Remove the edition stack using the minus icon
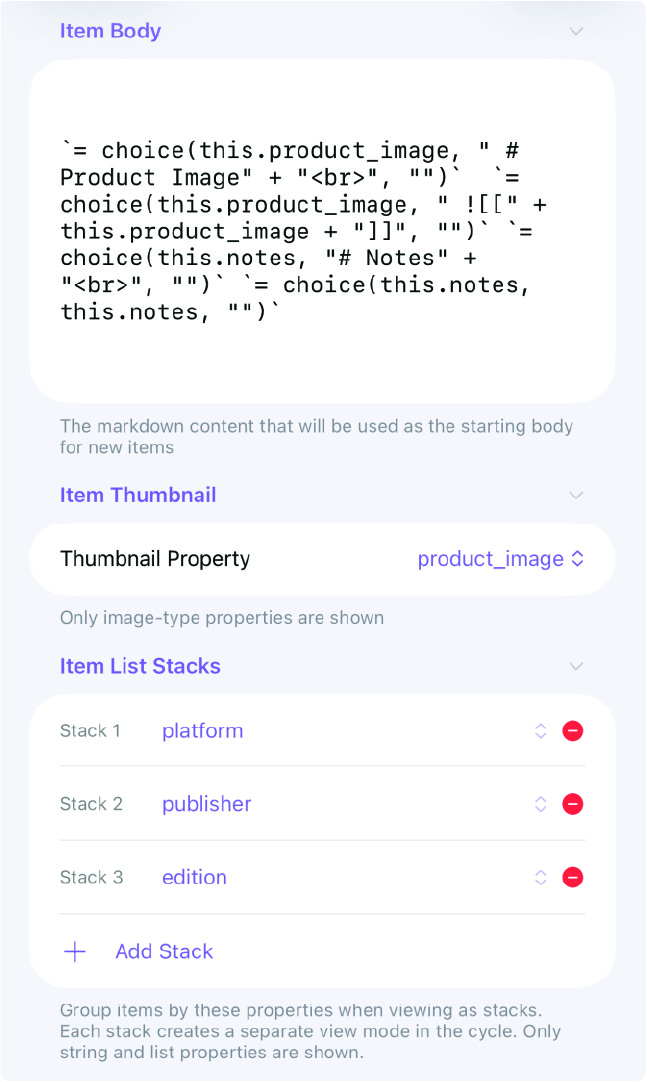Screen dimensions: 647x1082 (x=573, y=877)
